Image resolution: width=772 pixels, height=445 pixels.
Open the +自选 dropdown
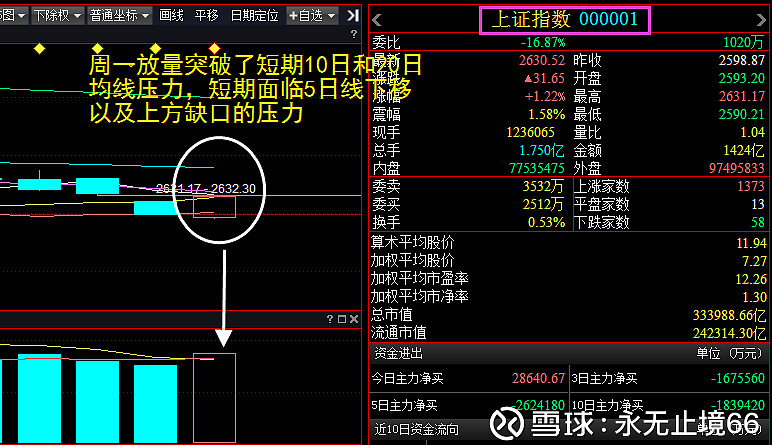point(312,16)
